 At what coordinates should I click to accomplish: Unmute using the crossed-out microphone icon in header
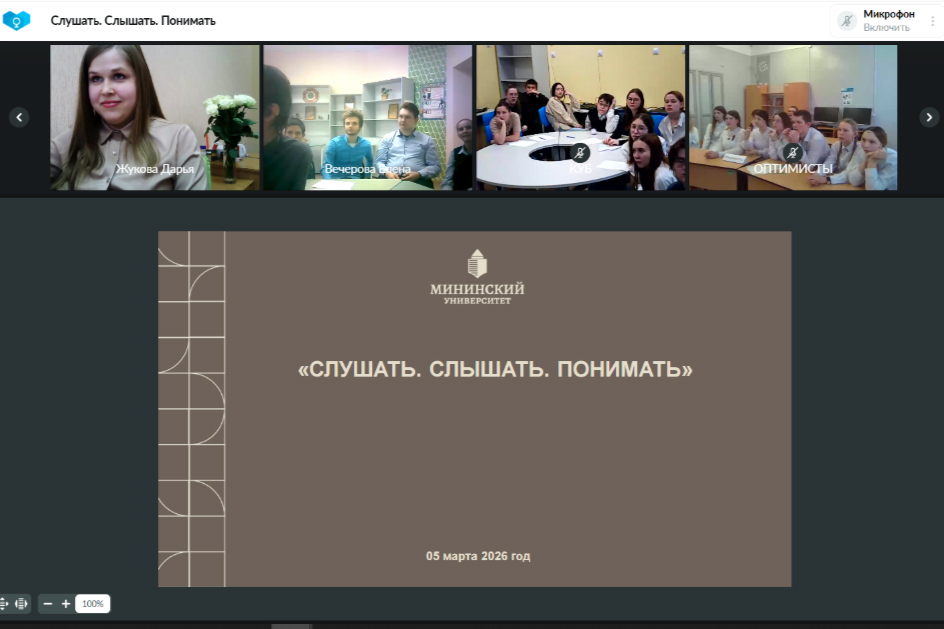[847, 20]
